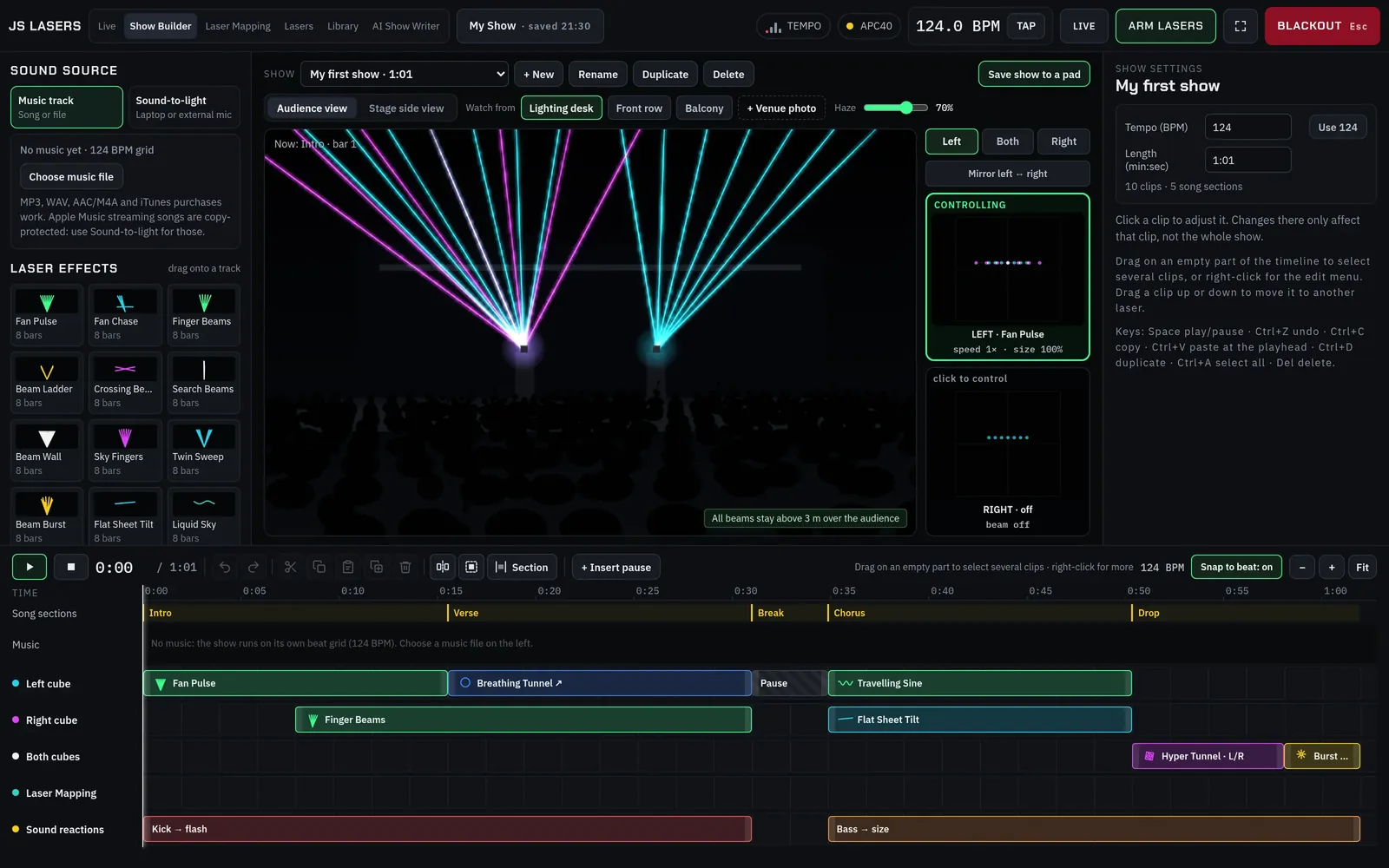Duplicate the clip with the duplicate icon
The image size is (1389, 868).
[x=376, y=567]
